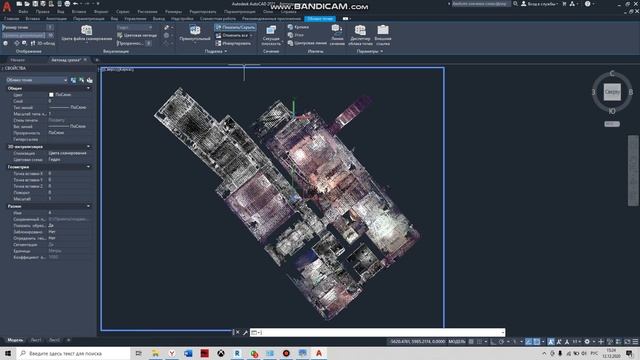640x360 pixels.
Task: Toggle the PICKADD icon in Properties panel
Action: coord(73,80)
